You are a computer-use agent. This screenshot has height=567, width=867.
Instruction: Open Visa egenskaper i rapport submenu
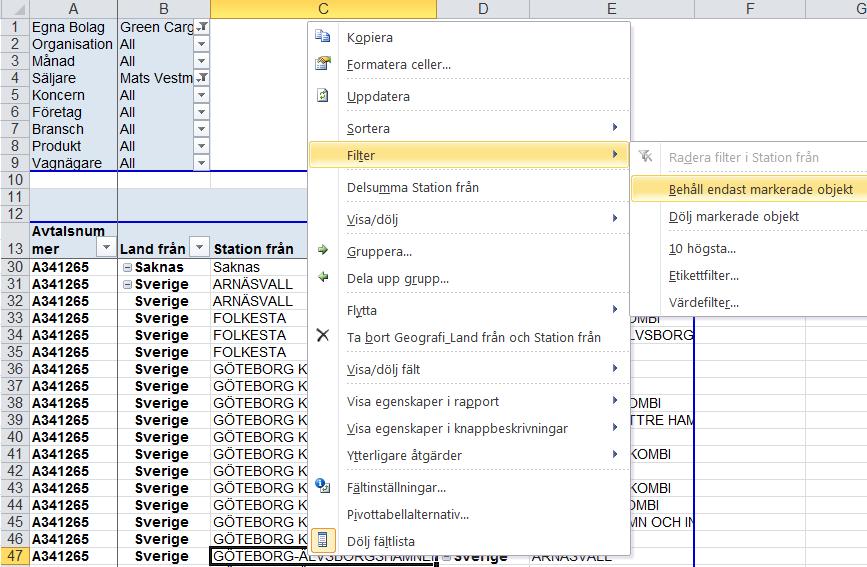(469, 402)
